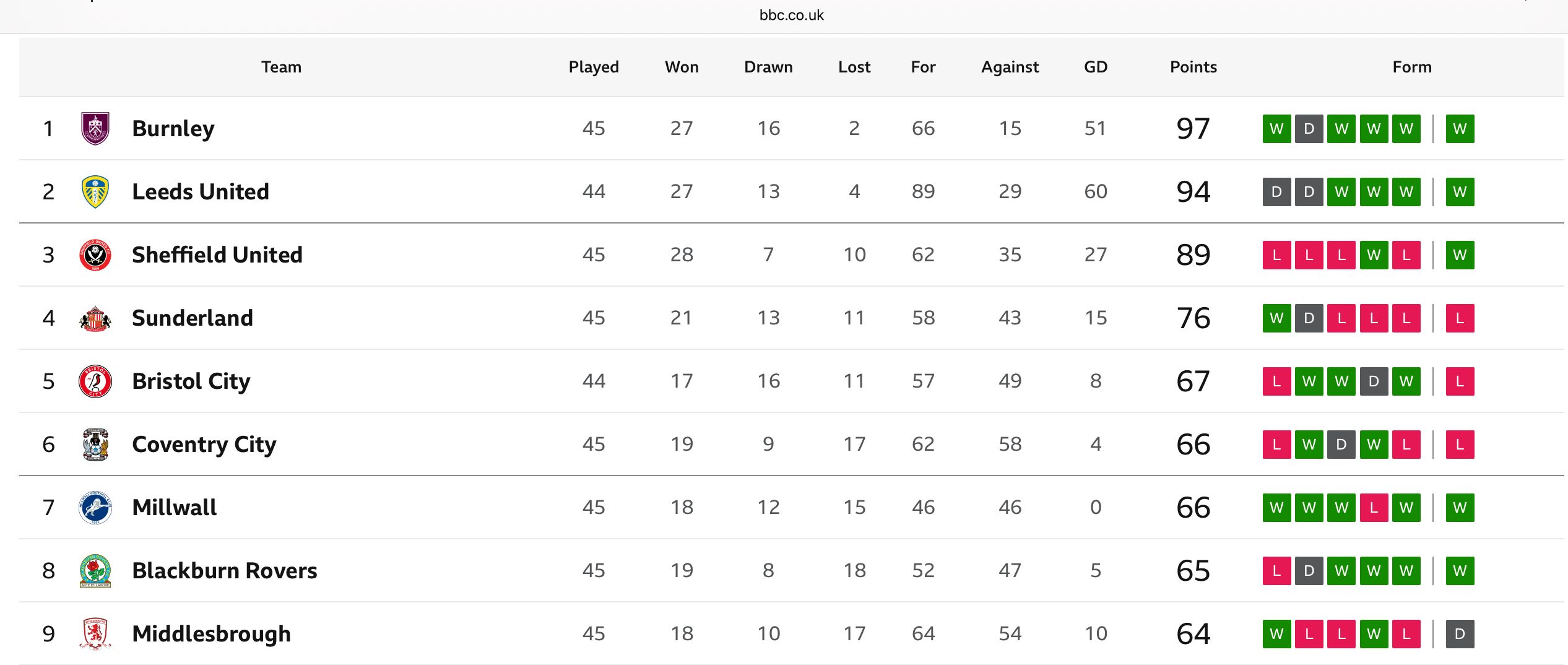Click Sunderland's latest L form badge
The image size is (1568, 665).
pos(1460,318)
